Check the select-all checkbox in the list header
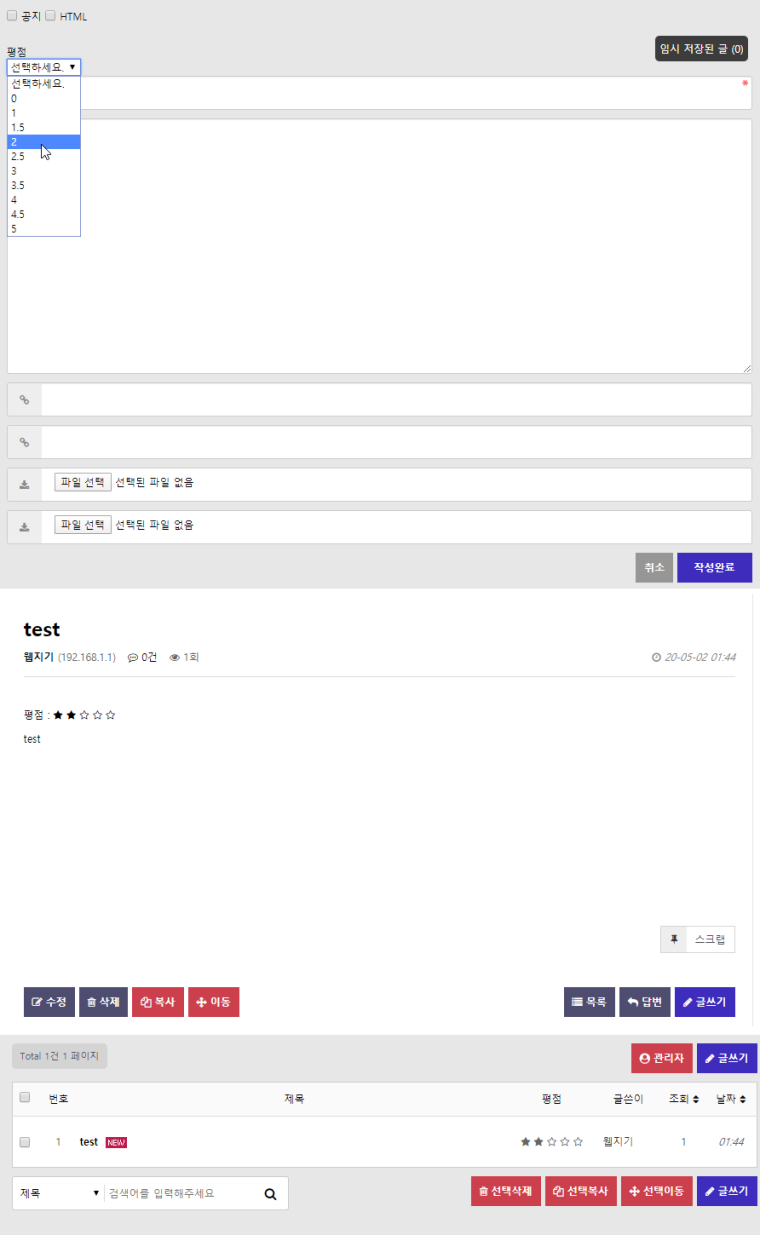The height and width of the screenshot is (1235, 760). (24, 1097)
